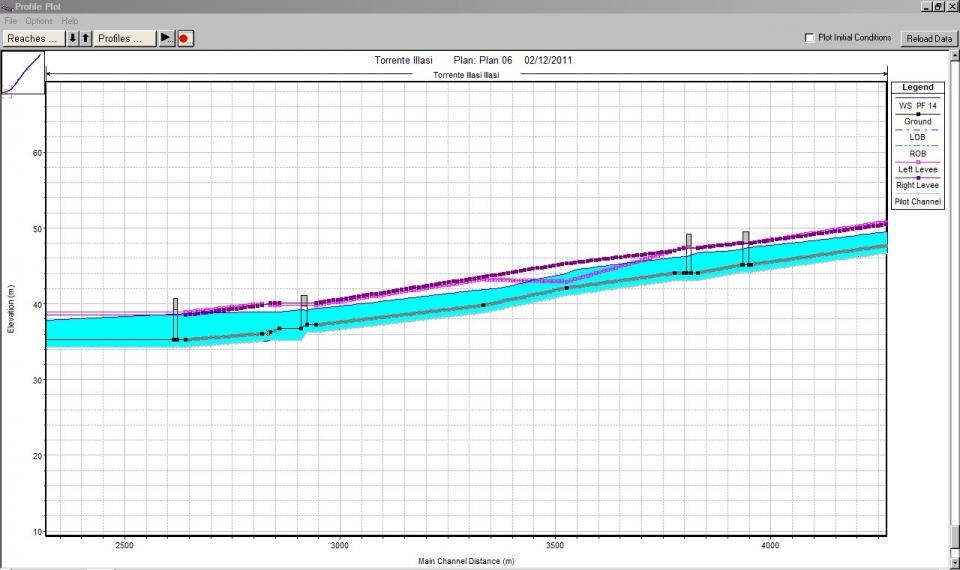Click the gray bridge marker near station 2600
Viewport: 960px width, 570px height.
[175, 304]
